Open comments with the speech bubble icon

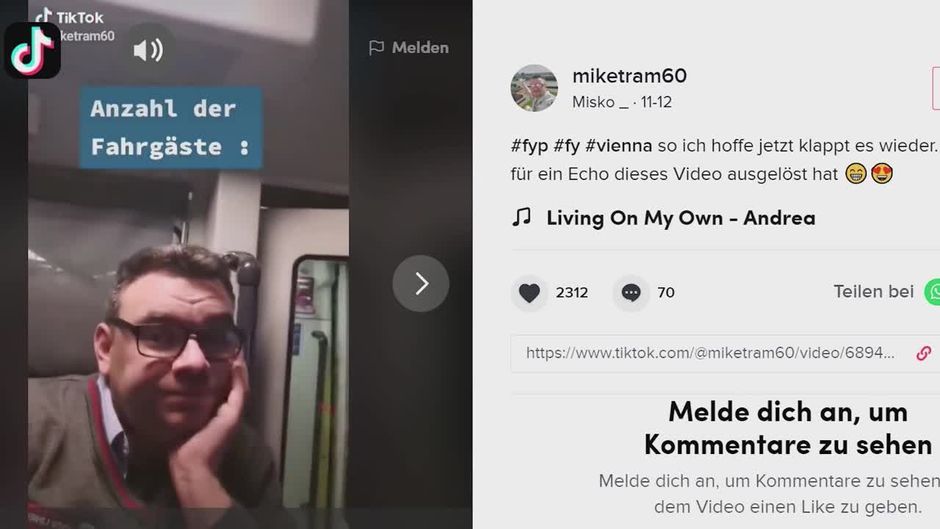click(631, 293)
